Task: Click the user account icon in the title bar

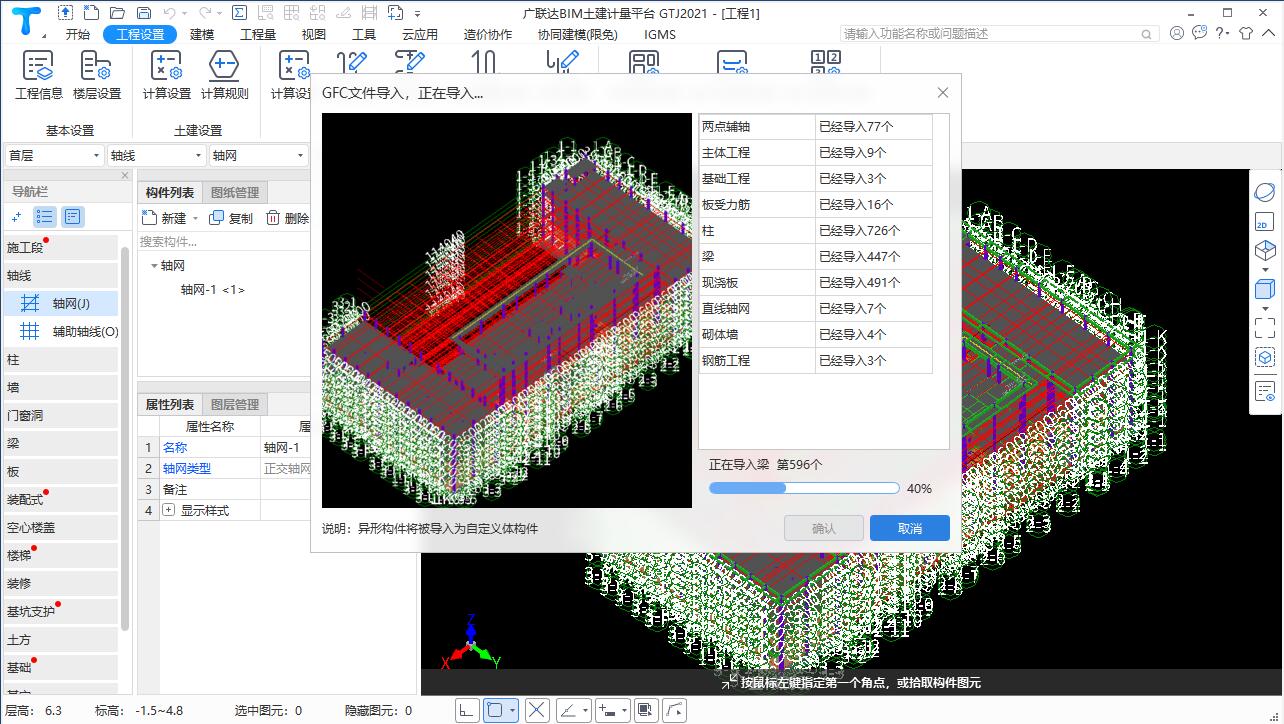Action: [x=1176, y=33]
